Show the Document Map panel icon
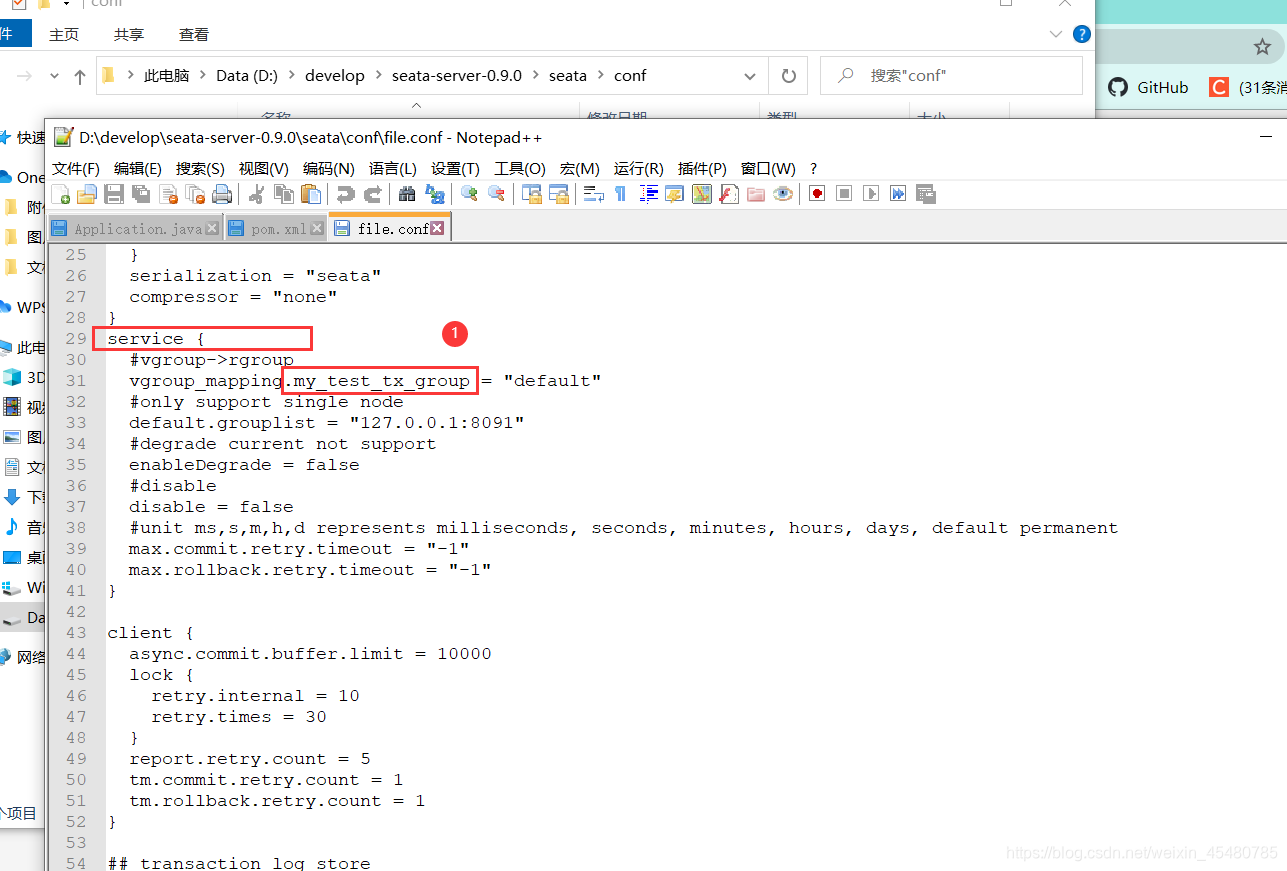This screenshot has width=1287, height=871. click(702, 194)
